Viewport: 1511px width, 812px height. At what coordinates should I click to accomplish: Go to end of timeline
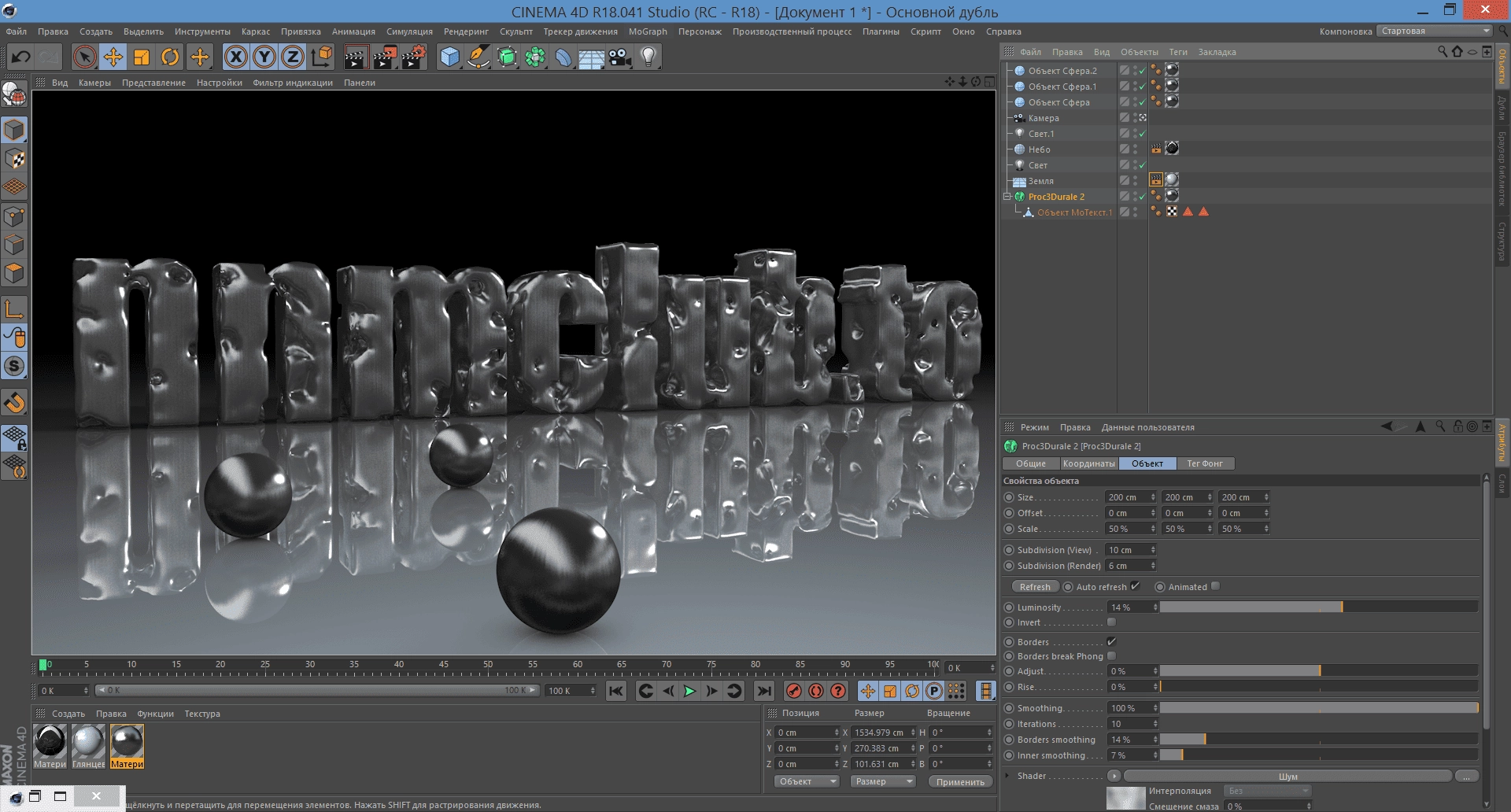tap(763, 691)
